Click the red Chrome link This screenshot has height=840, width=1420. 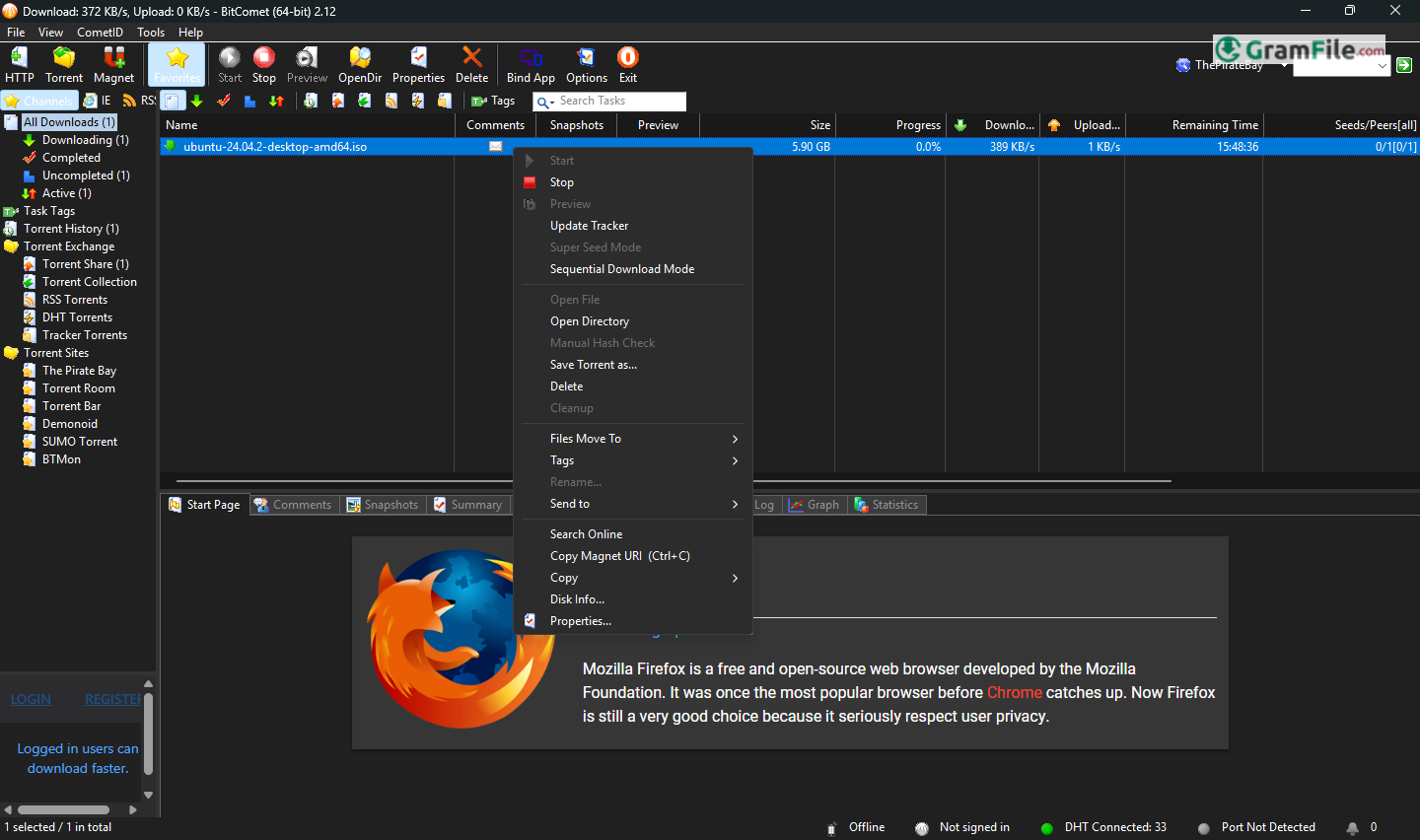click(x=1014, y=693)
